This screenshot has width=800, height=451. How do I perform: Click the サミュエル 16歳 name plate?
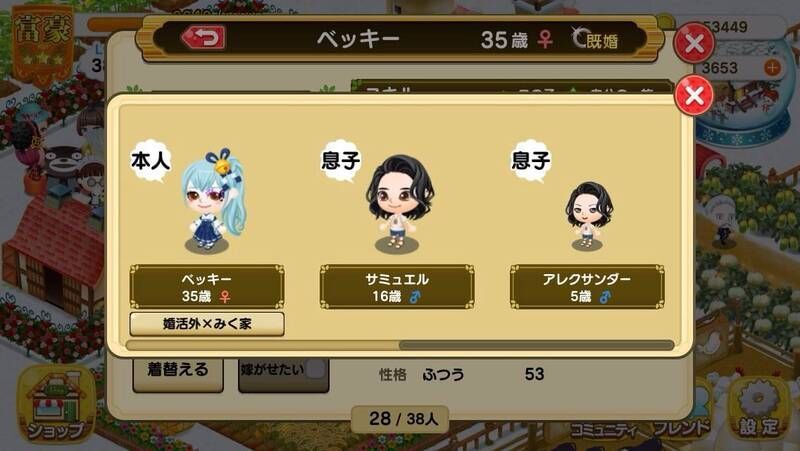397,287
